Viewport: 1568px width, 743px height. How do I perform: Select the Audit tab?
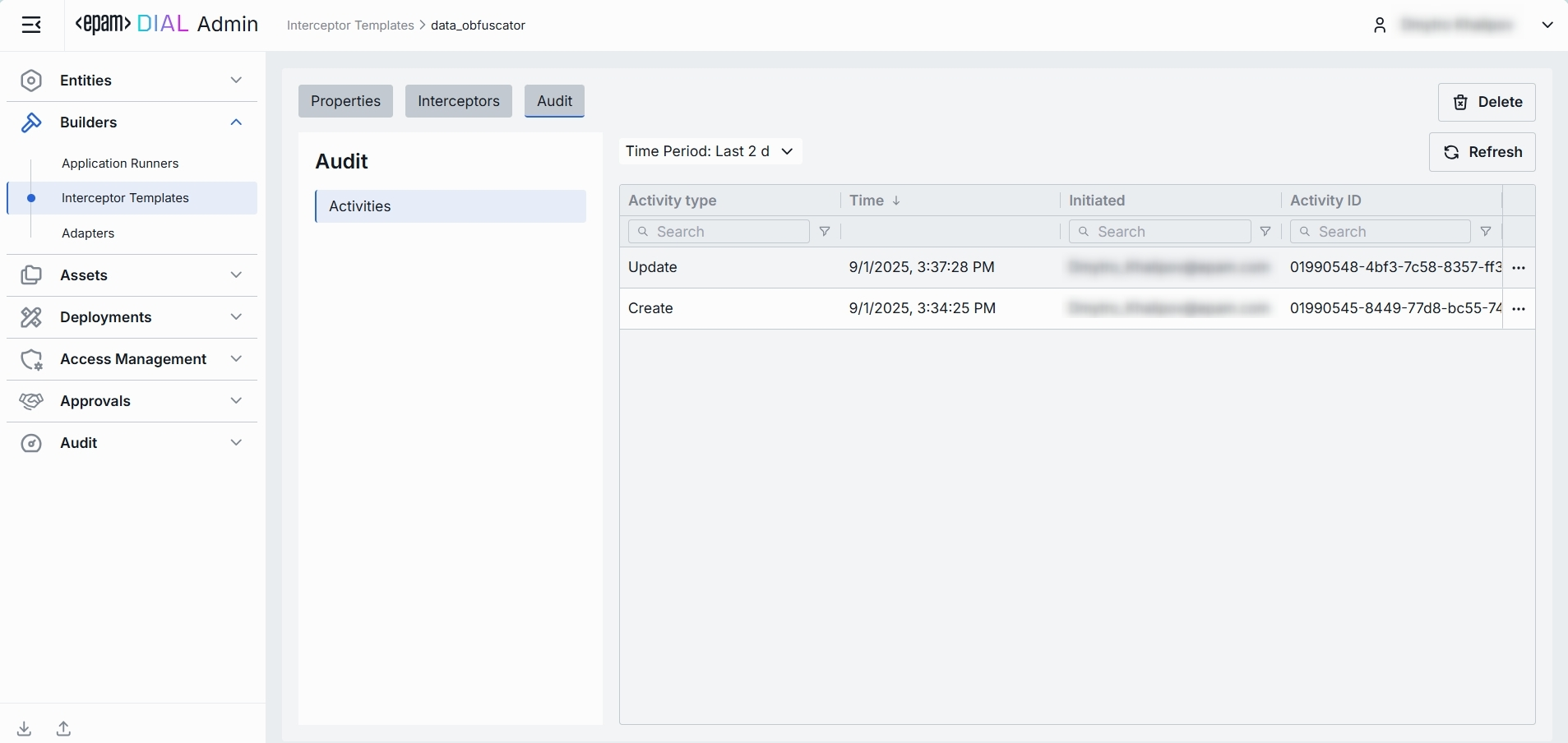coord(555,101)
